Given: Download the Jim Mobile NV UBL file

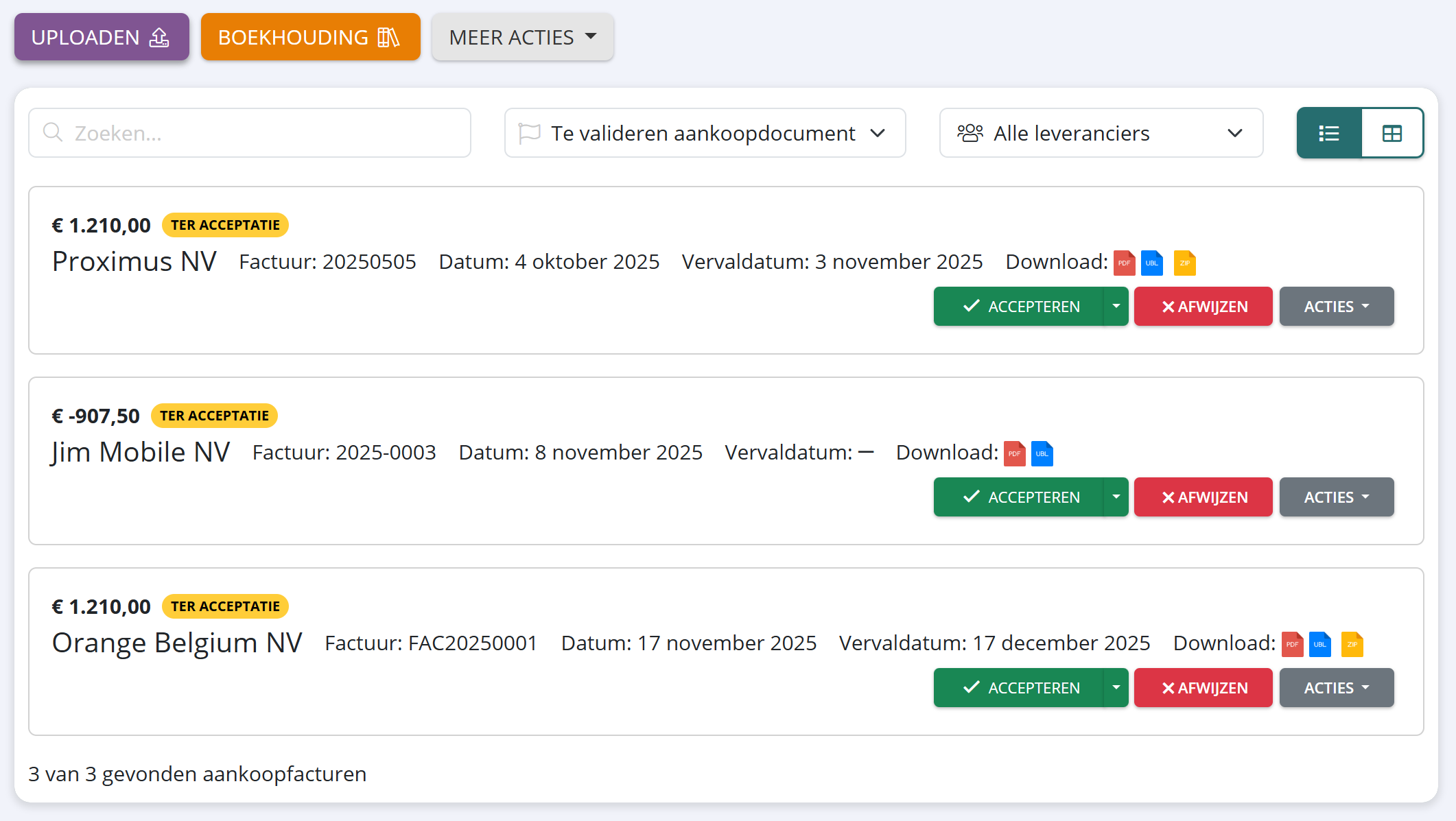Looking at the screenshot, I should 1042,453.
